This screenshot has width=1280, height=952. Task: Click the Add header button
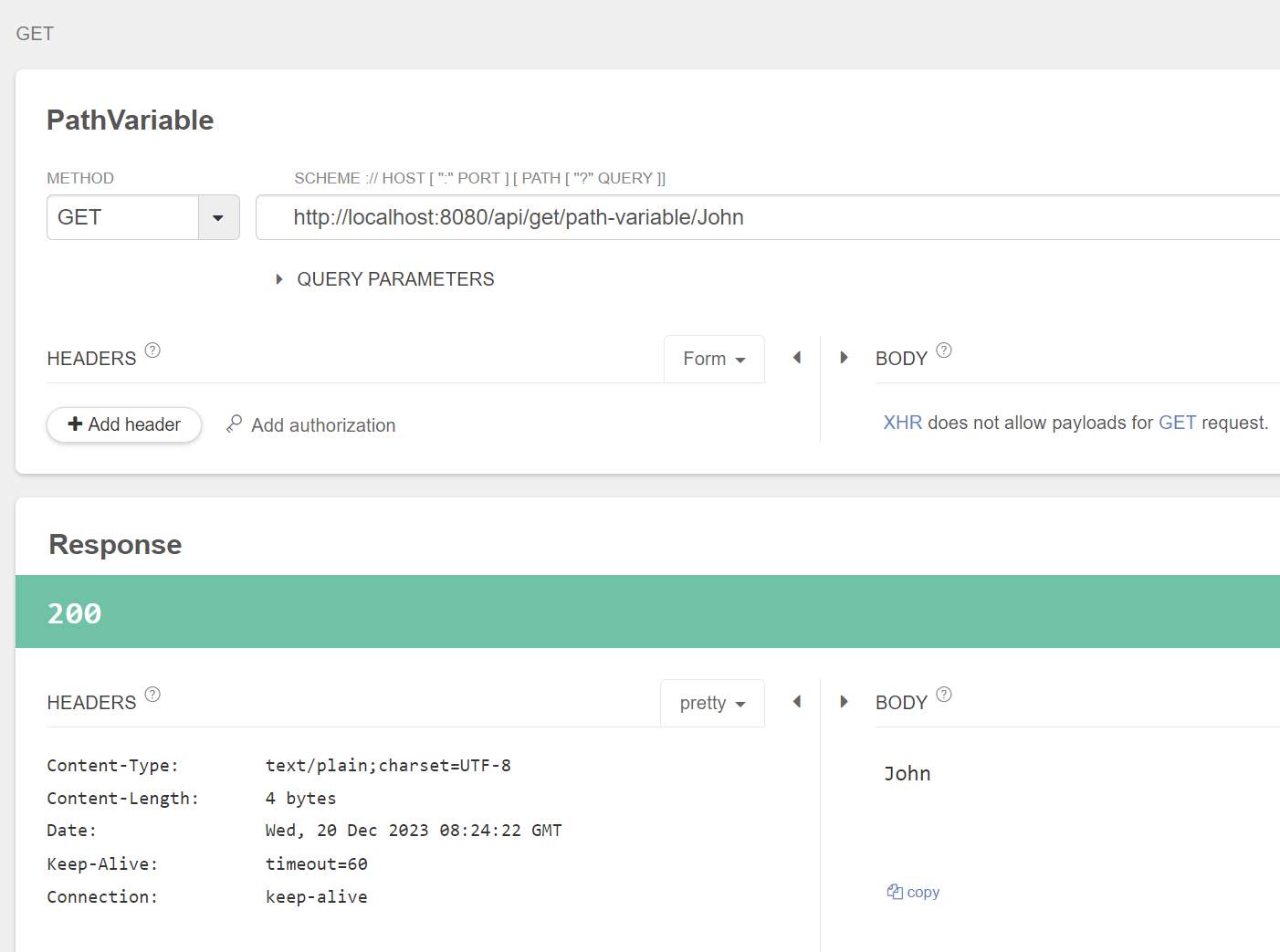point(123,424)
